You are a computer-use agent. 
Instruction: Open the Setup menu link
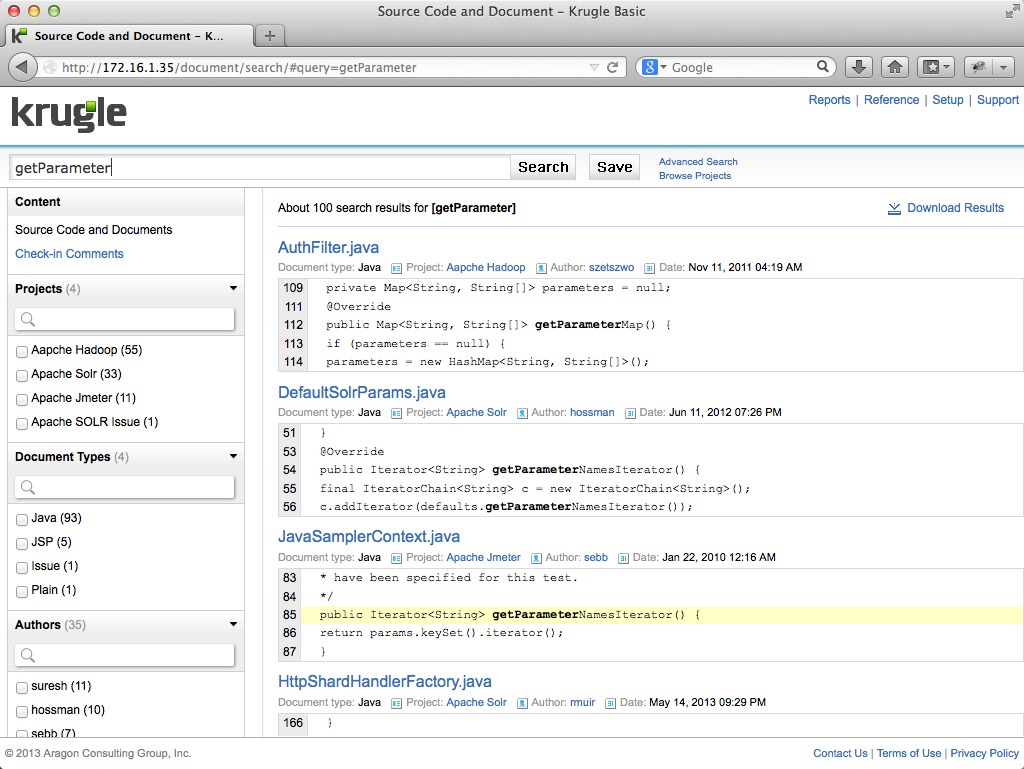[948, 100]
